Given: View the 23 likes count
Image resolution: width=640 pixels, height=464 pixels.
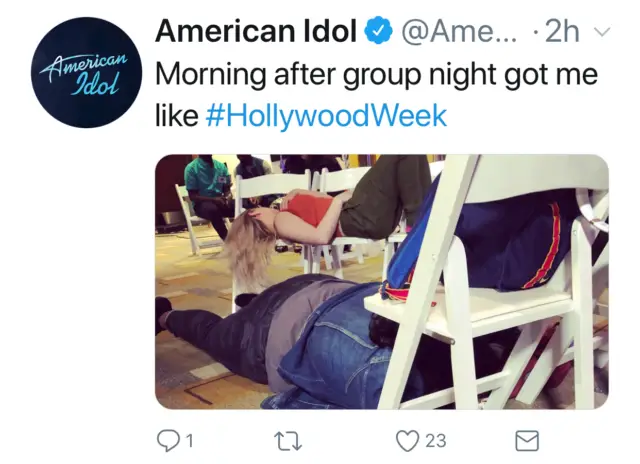Looking at the screenshot, I should pyautogui.click(x=436, y=441).
